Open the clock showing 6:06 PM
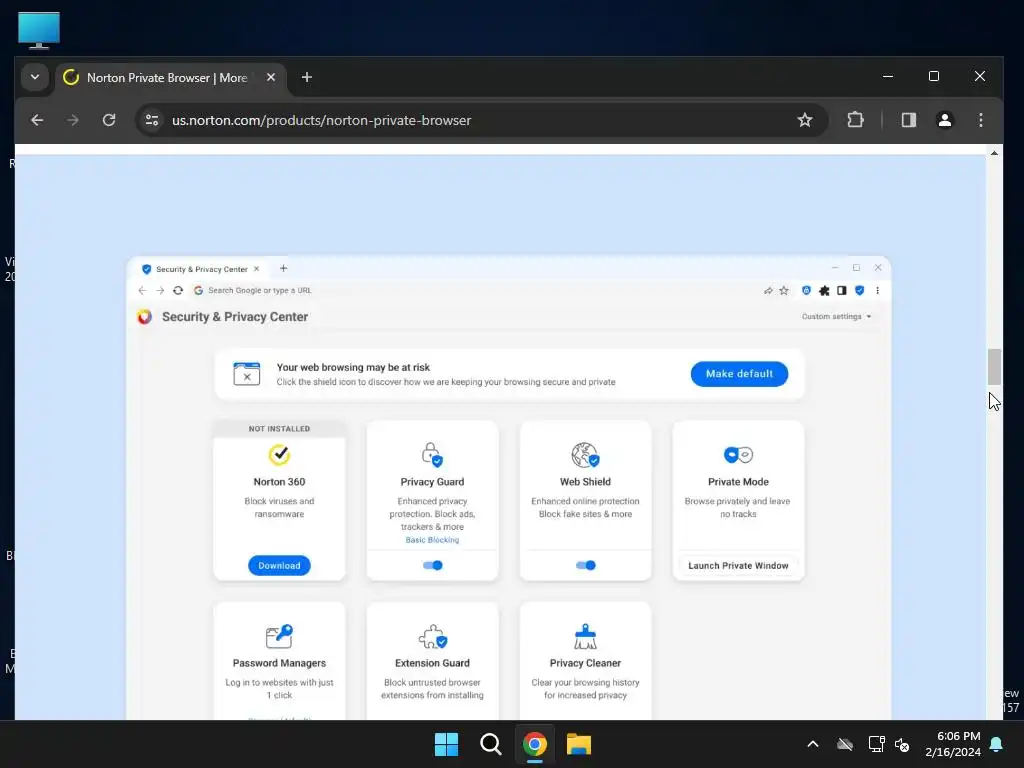Viewport: 1024px width, 768px height. click(x=953, y=744)
